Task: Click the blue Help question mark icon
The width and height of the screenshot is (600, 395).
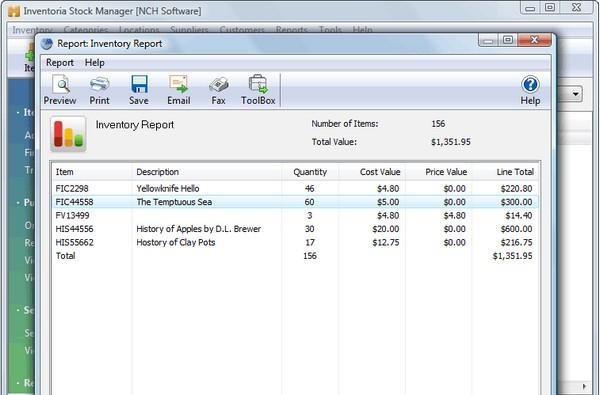Action: (530, 85)
